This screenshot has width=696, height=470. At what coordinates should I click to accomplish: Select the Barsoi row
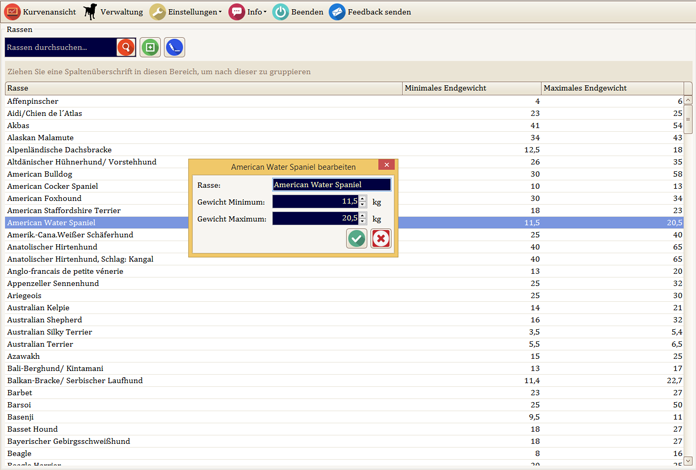pyautogui.click(x=344, y=405)
